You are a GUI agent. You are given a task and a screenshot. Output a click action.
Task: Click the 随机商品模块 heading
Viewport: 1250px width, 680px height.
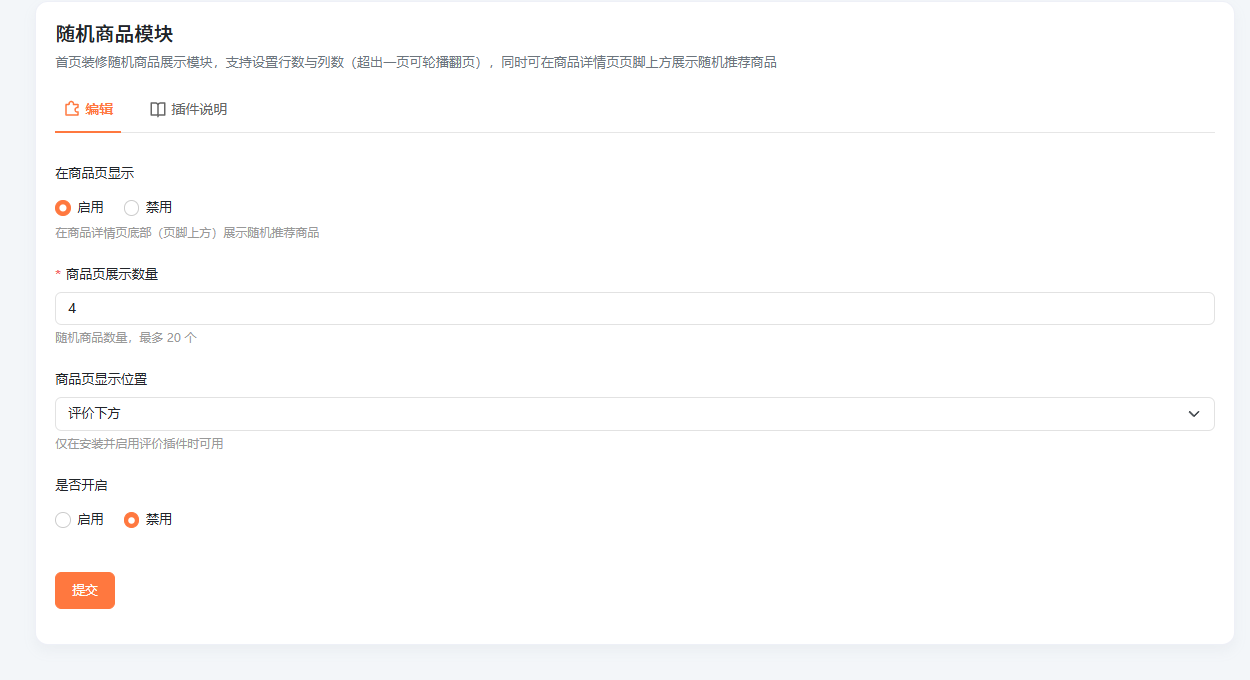[x=114, y=34]
